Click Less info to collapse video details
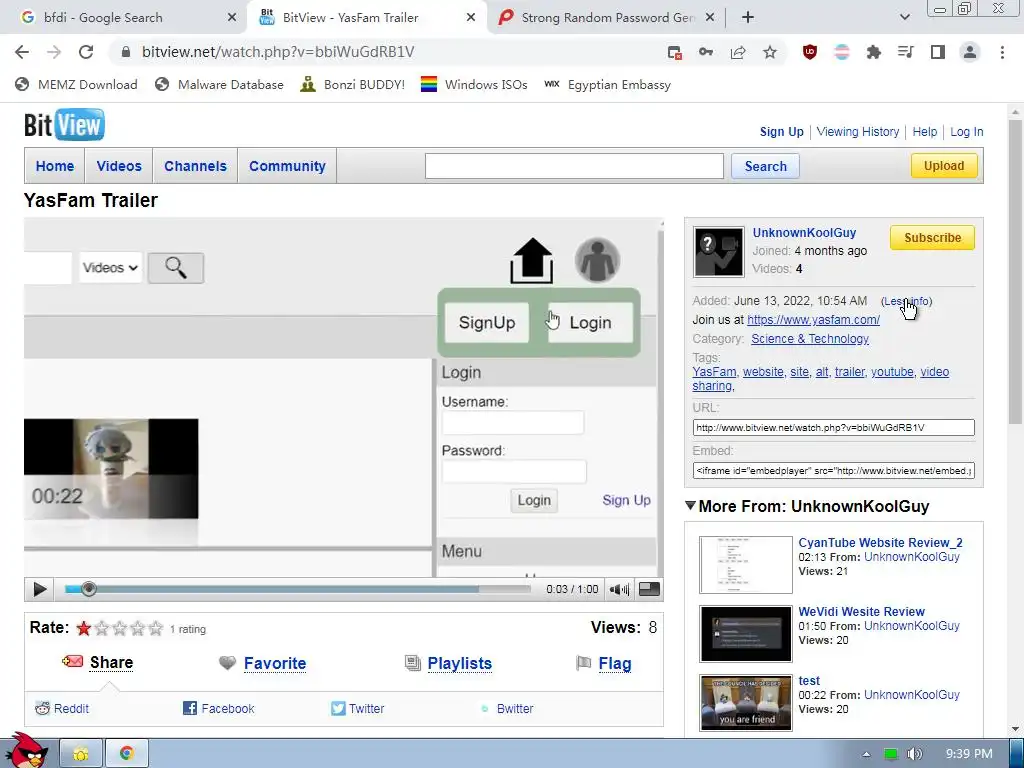Screen dimensions: 1024x768 (906, 301)
